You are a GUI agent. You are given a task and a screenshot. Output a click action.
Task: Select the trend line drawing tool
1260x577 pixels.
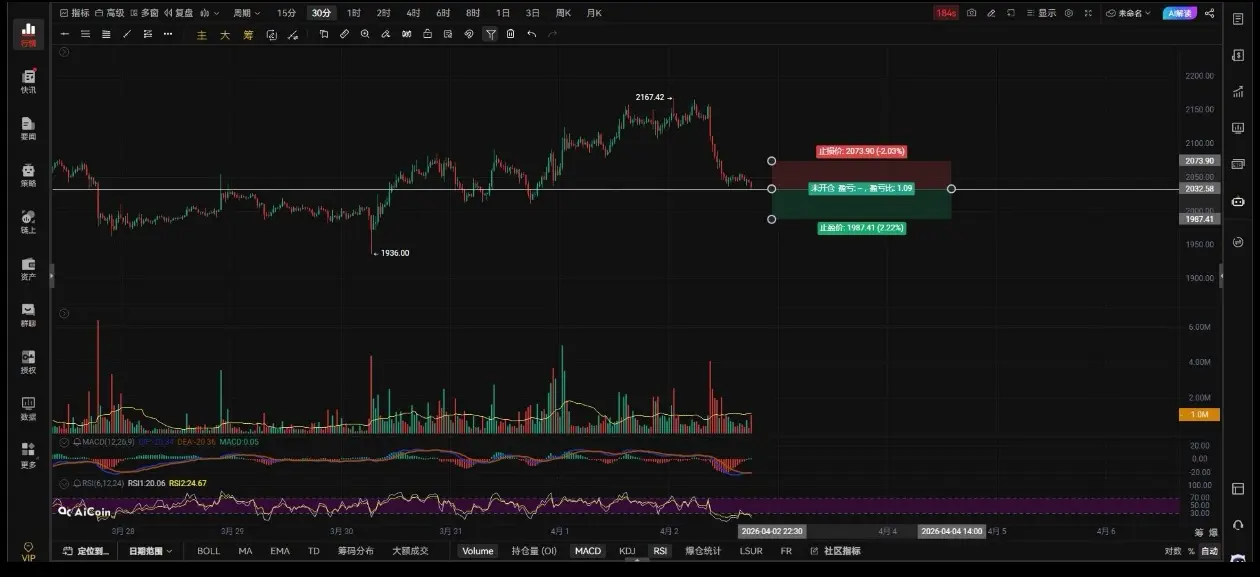127,34
